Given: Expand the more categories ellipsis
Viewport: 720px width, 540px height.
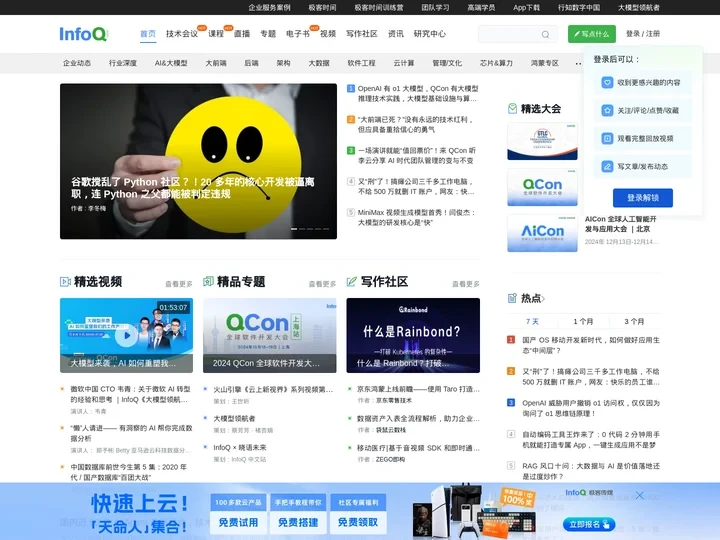Looking at the screenshot, I should pyautogui.click(x=578, y=63).
